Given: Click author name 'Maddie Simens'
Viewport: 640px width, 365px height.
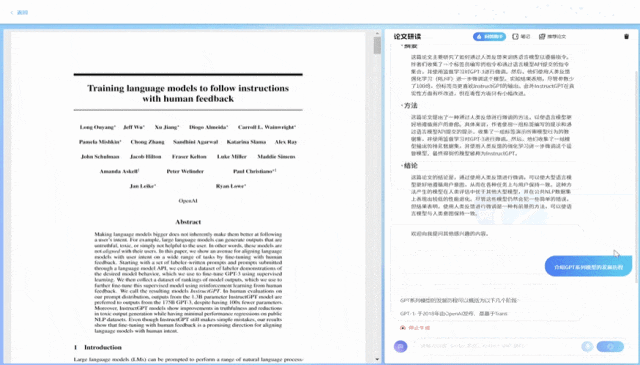Looking at the screenshot, I should [276, 157].
